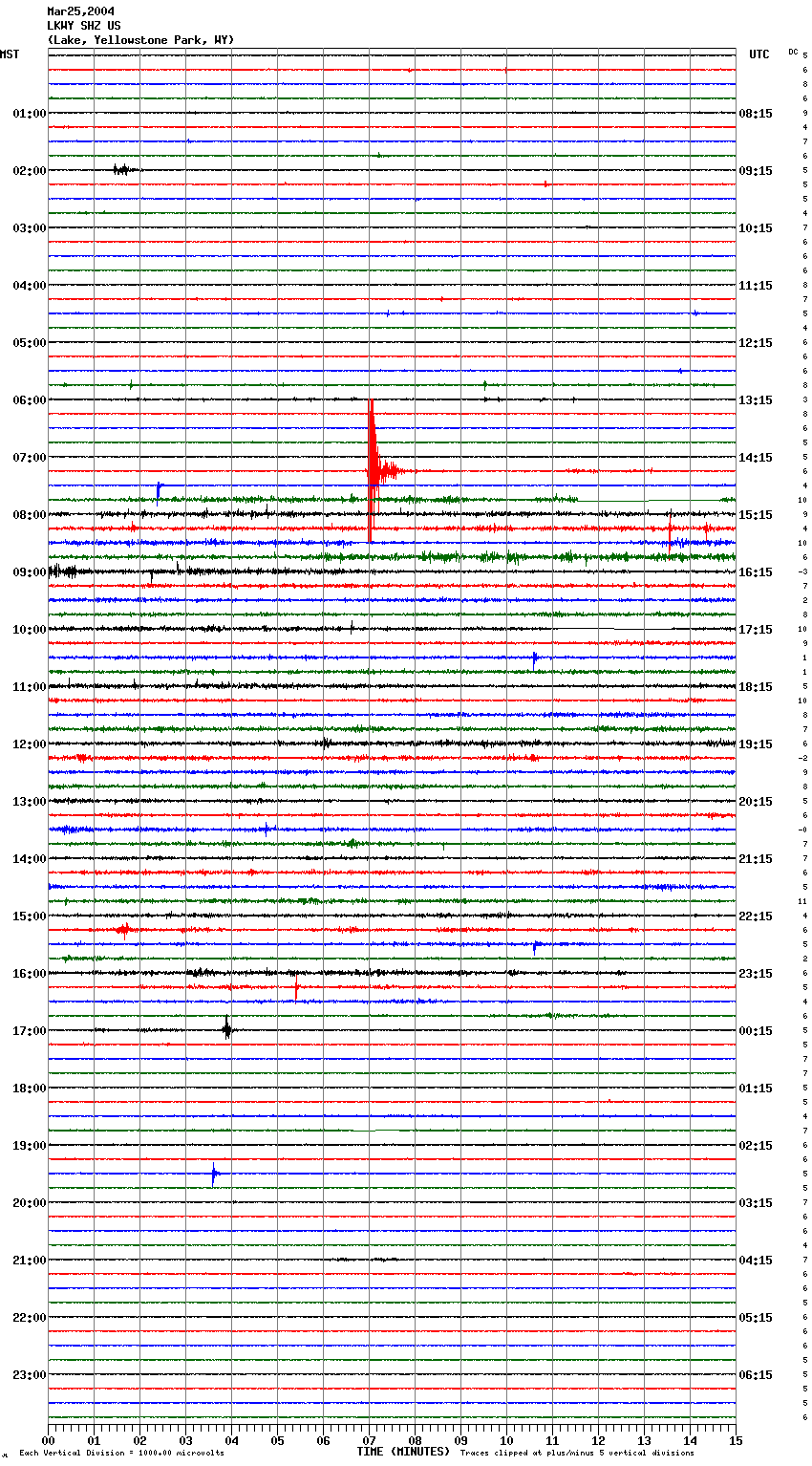Screen dimensions: 812x1466
Task: Click minute 10 on the bottom axis
Action: (507, 1440)
